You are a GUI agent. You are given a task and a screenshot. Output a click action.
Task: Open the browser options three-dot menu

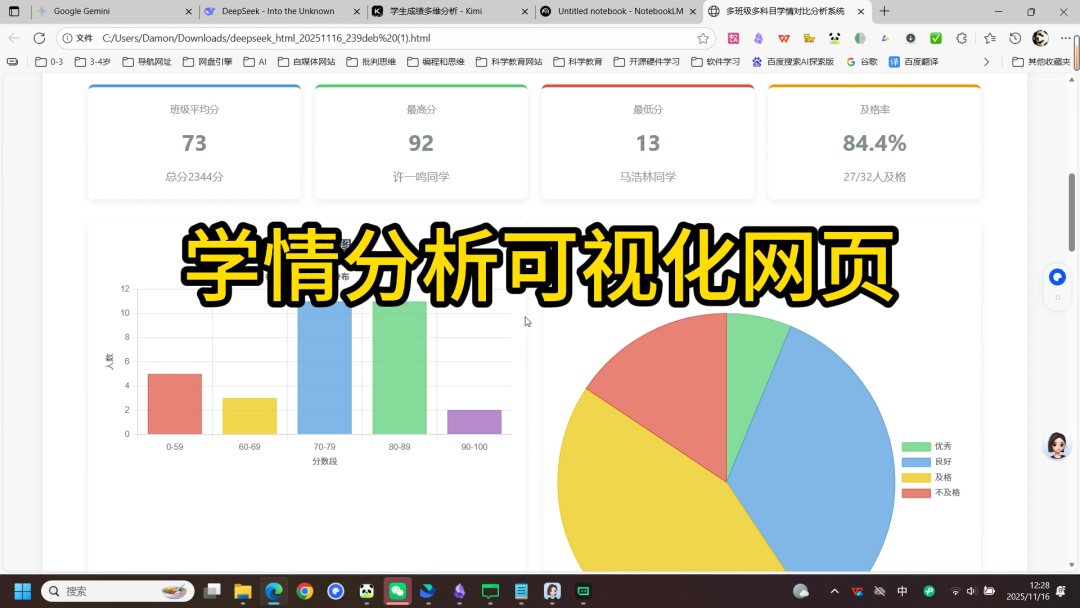coord(1066,37)
